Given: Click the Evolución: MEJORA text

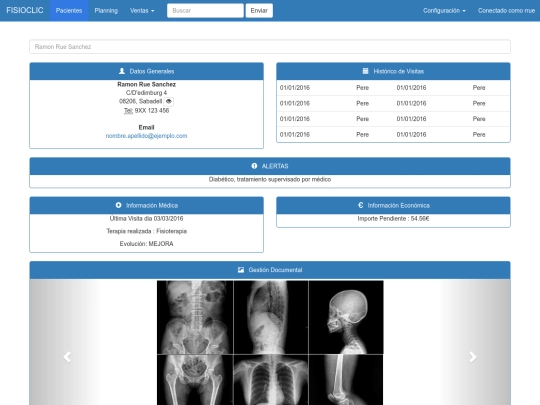Looking at the screenshot, I should click(x=146, y=244).
